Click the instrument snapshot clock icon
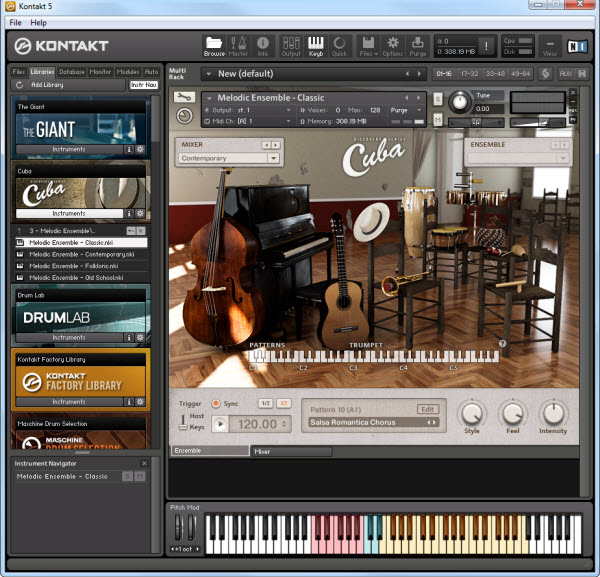The height and width of the screenshot is (577, 600). [x=184, y=116]
